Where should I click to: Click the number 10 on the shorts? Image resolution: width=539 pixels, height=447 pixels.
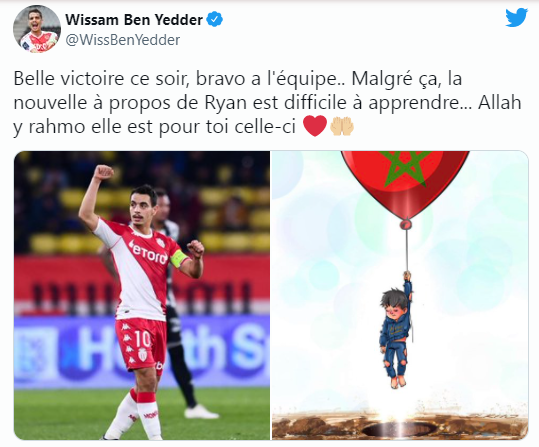142,339
